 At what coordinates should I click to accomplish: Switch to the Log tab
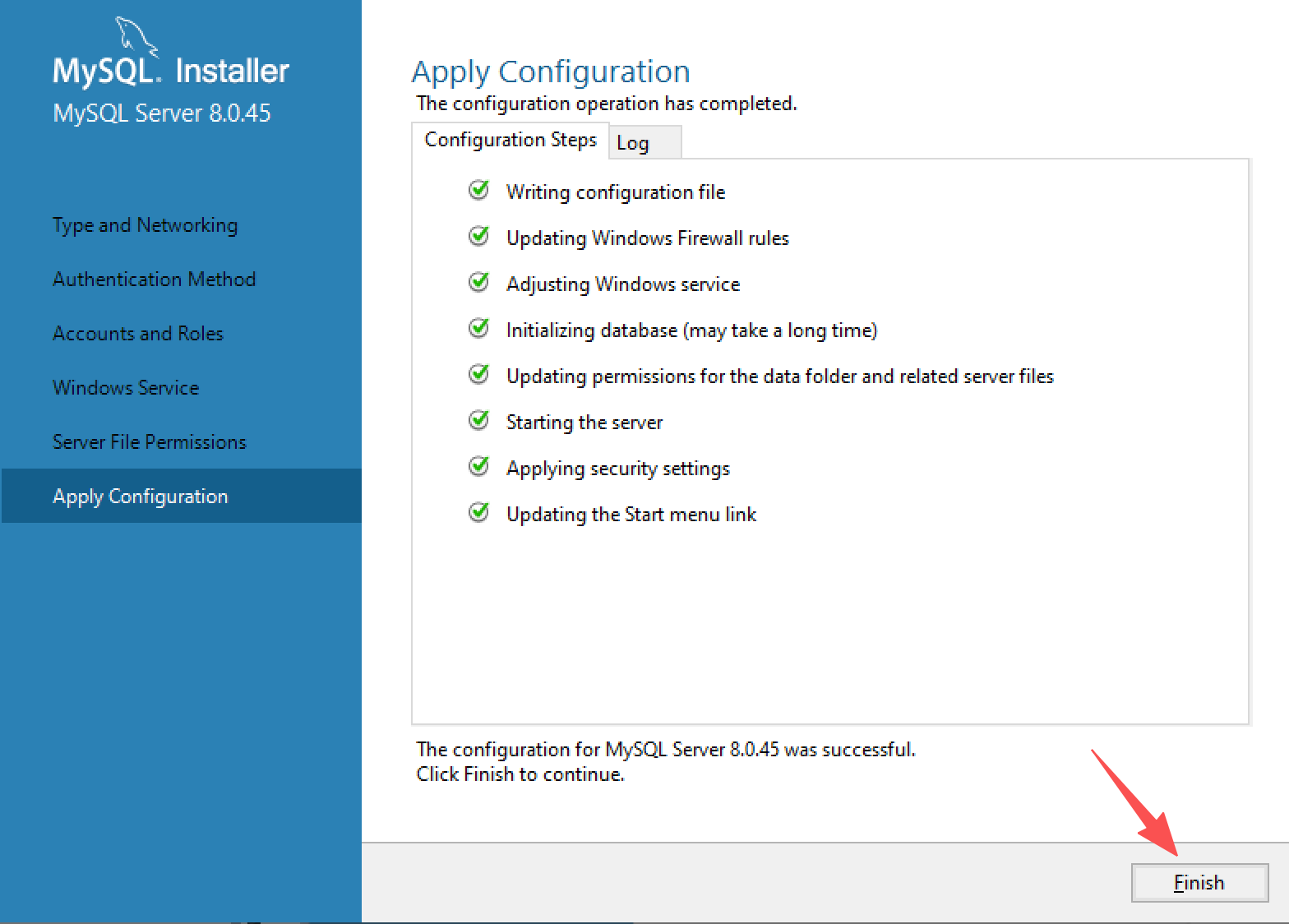(x=644, y=142)
